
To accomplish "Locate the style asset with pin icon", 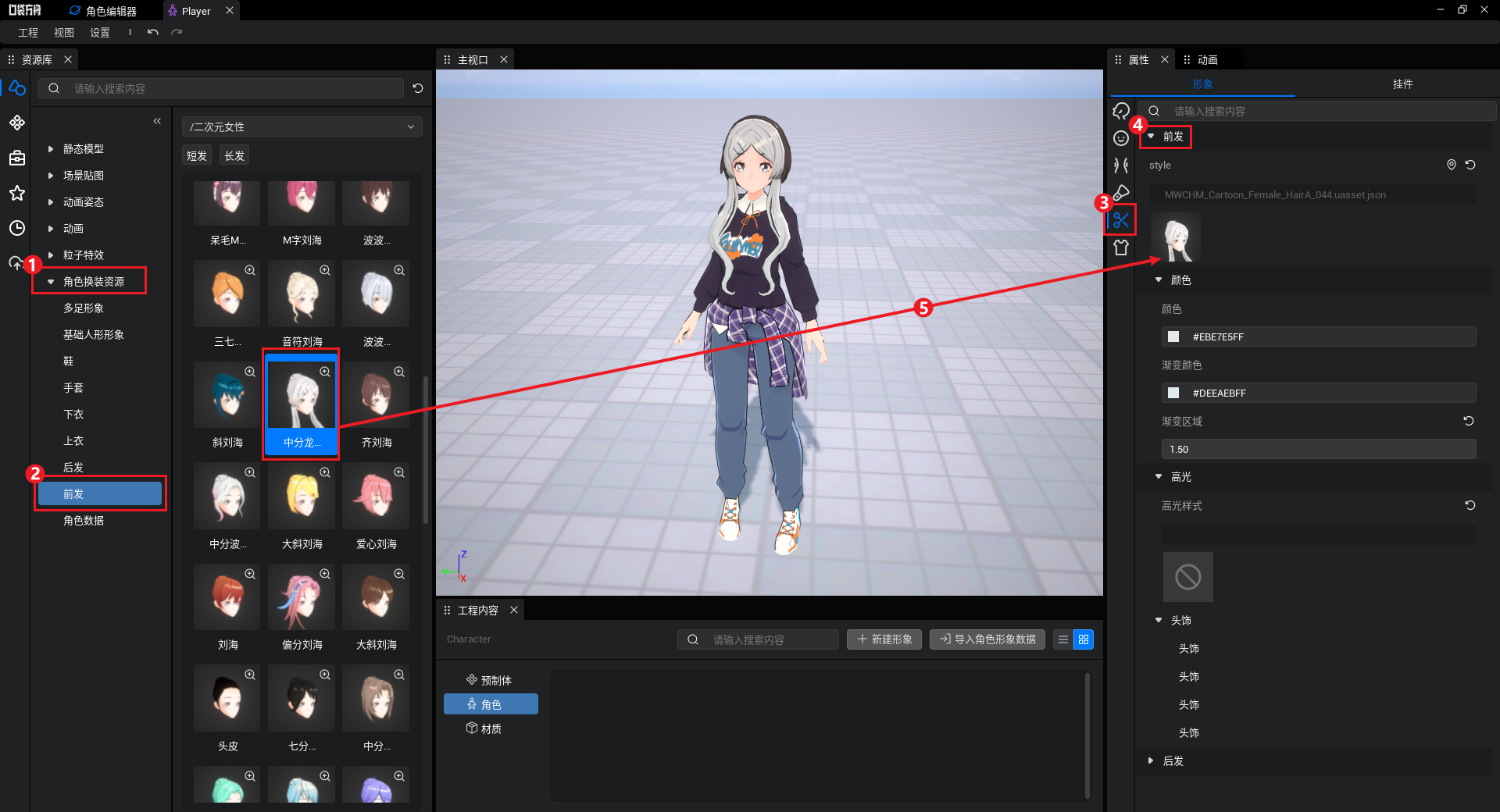I will 1451,165.
